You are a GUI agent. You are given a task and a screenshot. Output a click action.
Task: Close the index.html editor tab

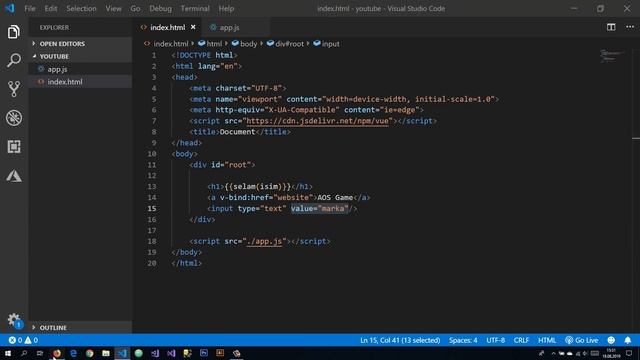pos(193,27)
